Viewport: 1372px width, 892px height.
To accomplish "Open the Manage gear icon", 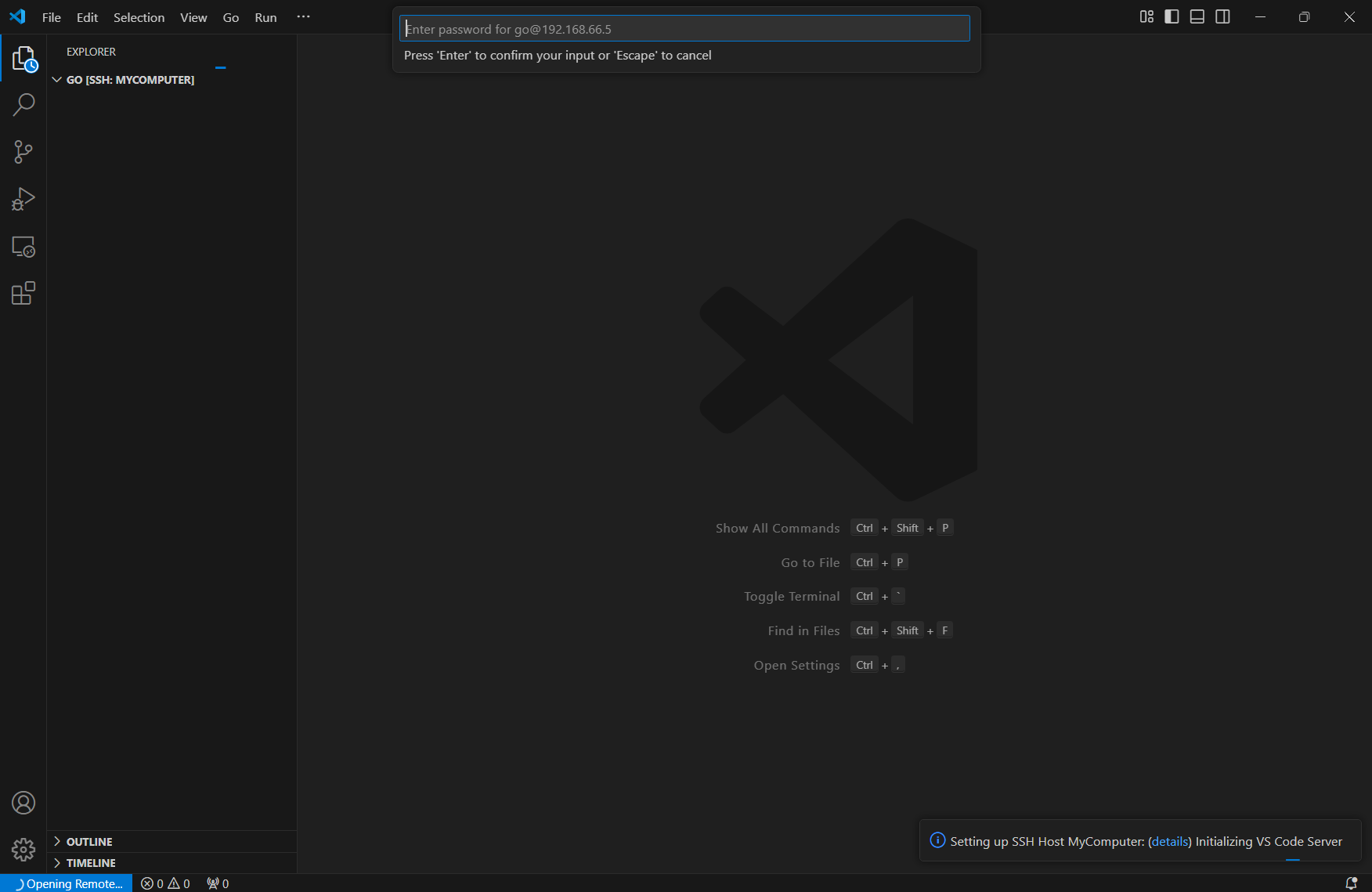I will (x=23, y=850).
